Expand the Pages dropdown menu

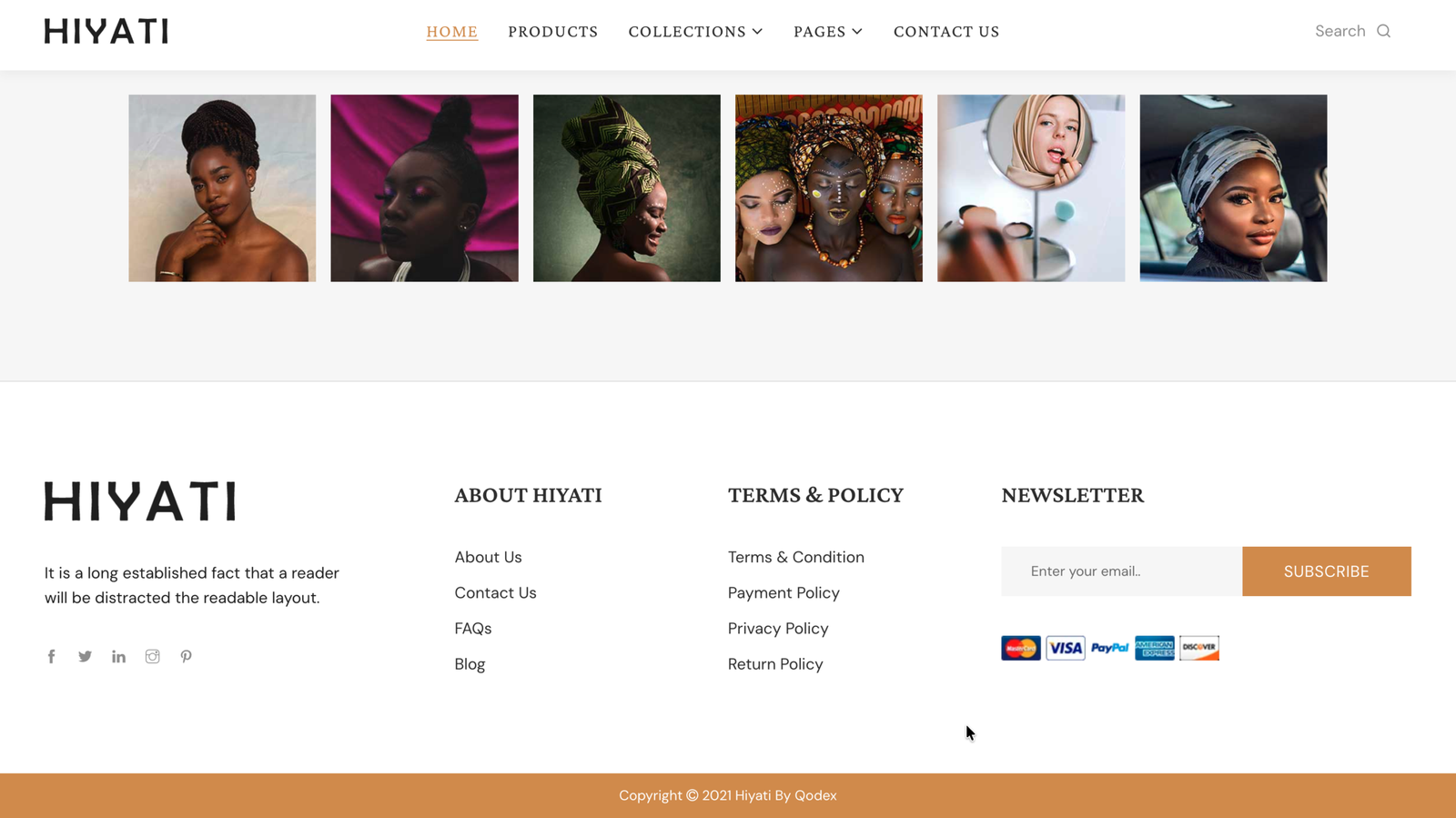[828, 32]
